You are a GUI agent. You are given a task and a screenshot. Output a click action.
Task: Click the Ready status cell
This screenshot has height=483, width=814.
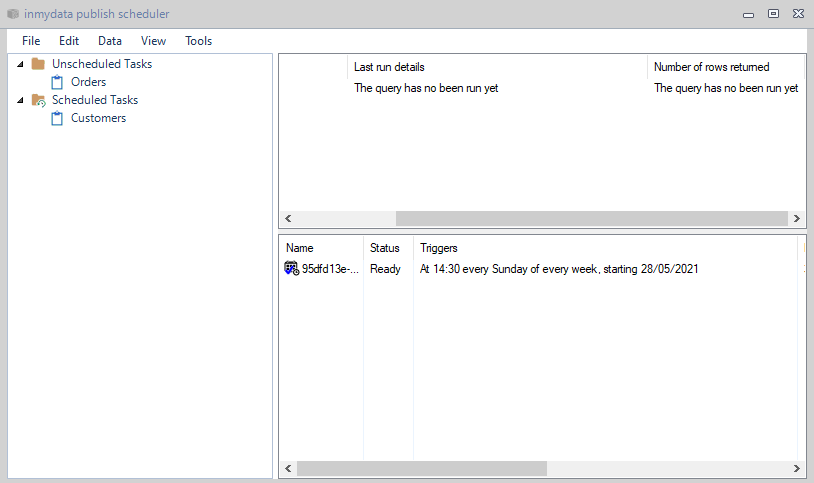point(385,269)
